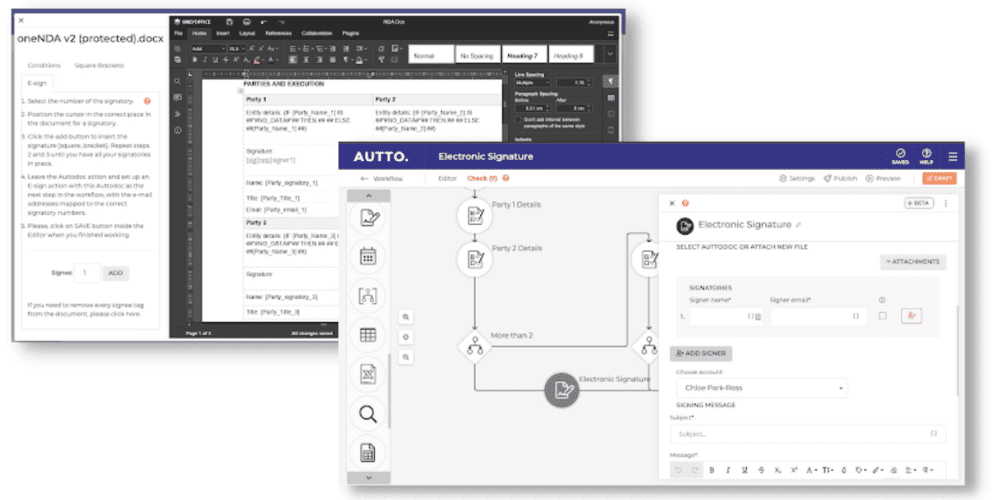Viewport: 1000px width, 500px height.
Task: Open the ONLYOFFICE search icon in the left sidebar
Action: click(177, 82)
